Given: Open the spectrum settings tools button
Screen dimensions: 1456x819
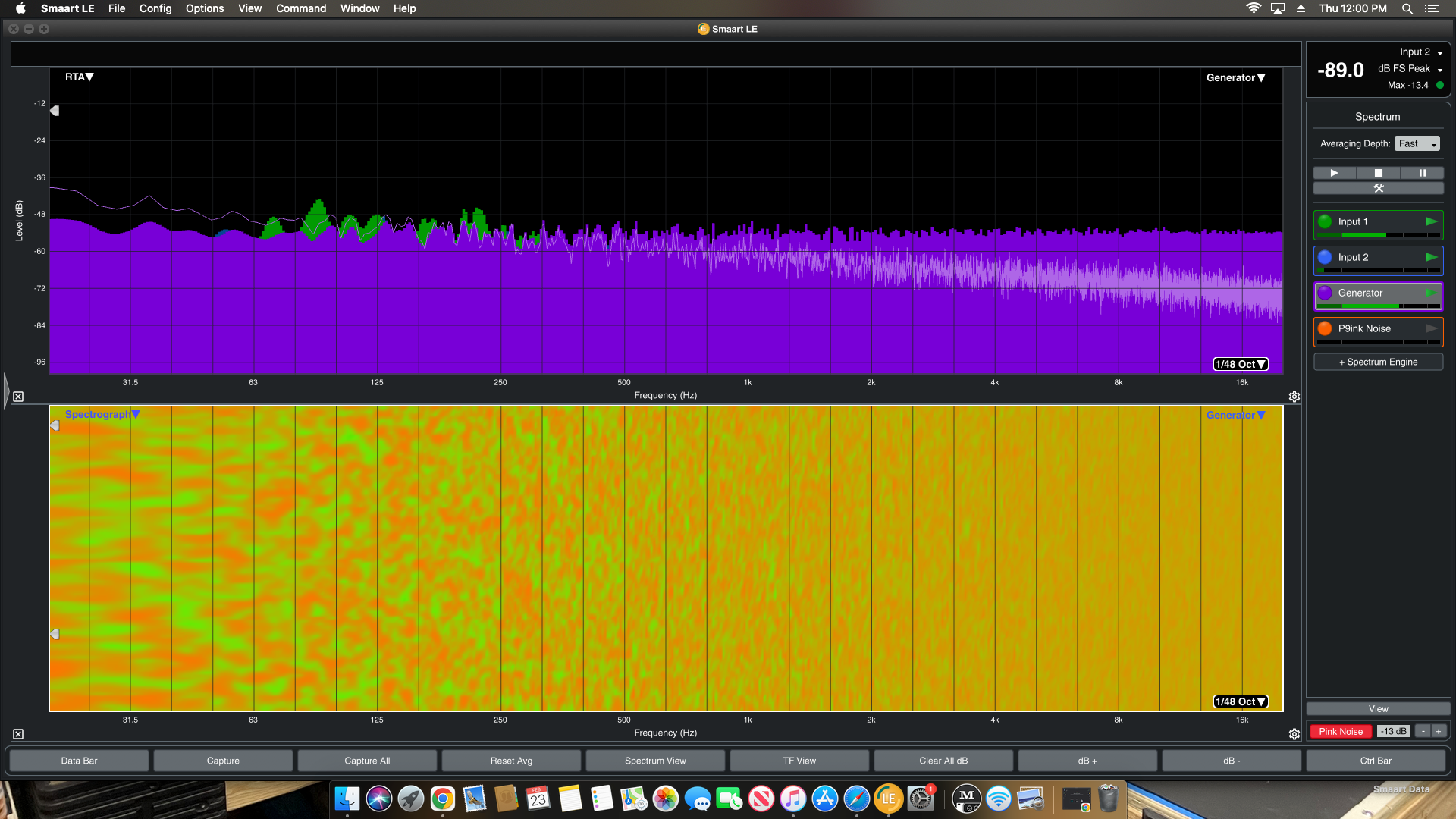Looking at the screenshot, I should click(1379, 188).
